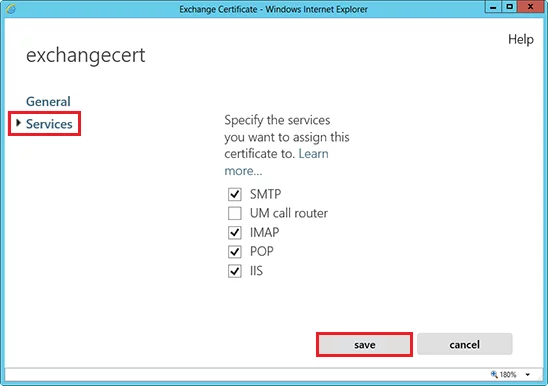
Task: Check the SMTP service checkbox
Action: [235, 194]
